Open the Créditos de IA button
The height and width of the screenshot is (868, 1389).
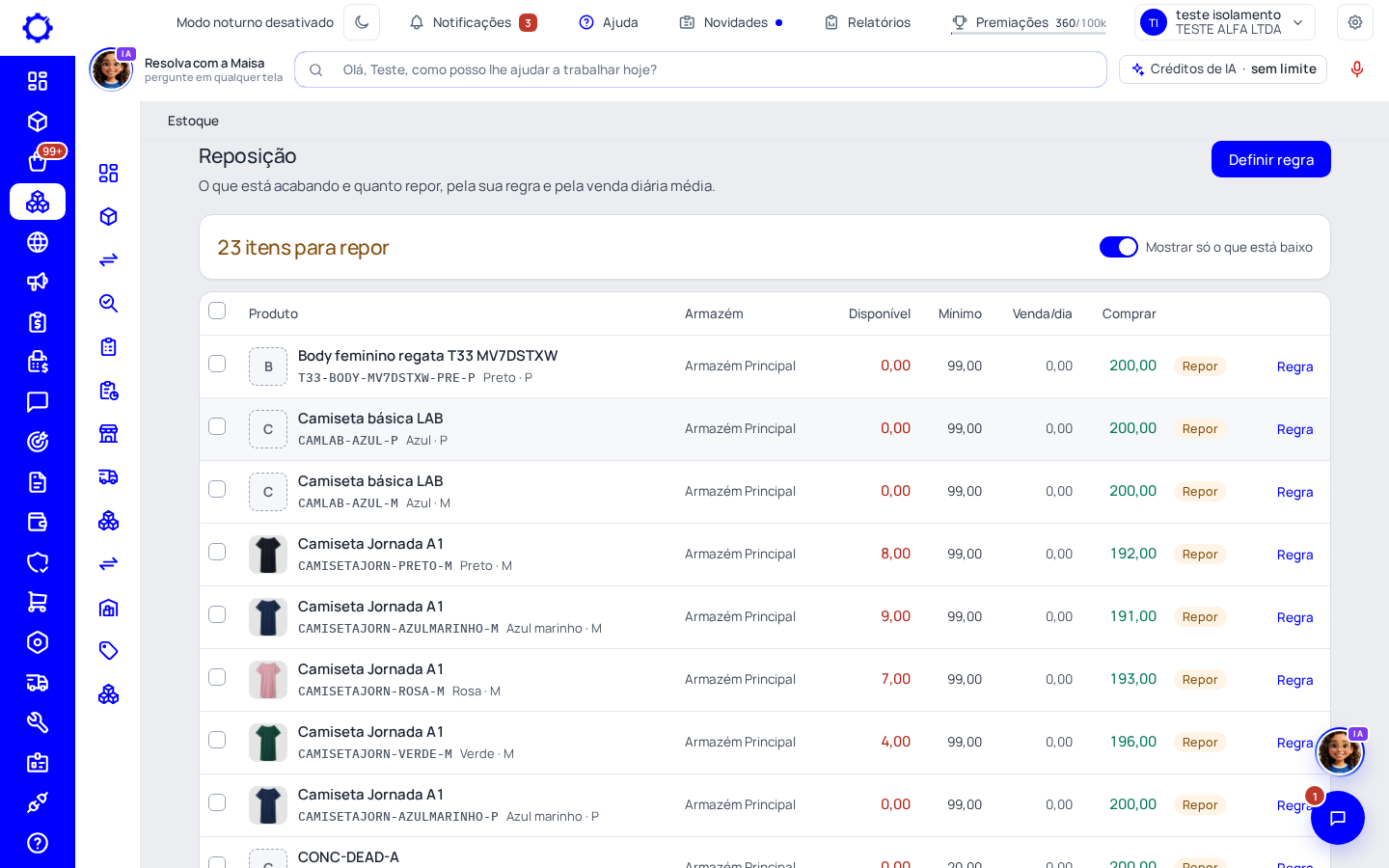(1223, 69)
